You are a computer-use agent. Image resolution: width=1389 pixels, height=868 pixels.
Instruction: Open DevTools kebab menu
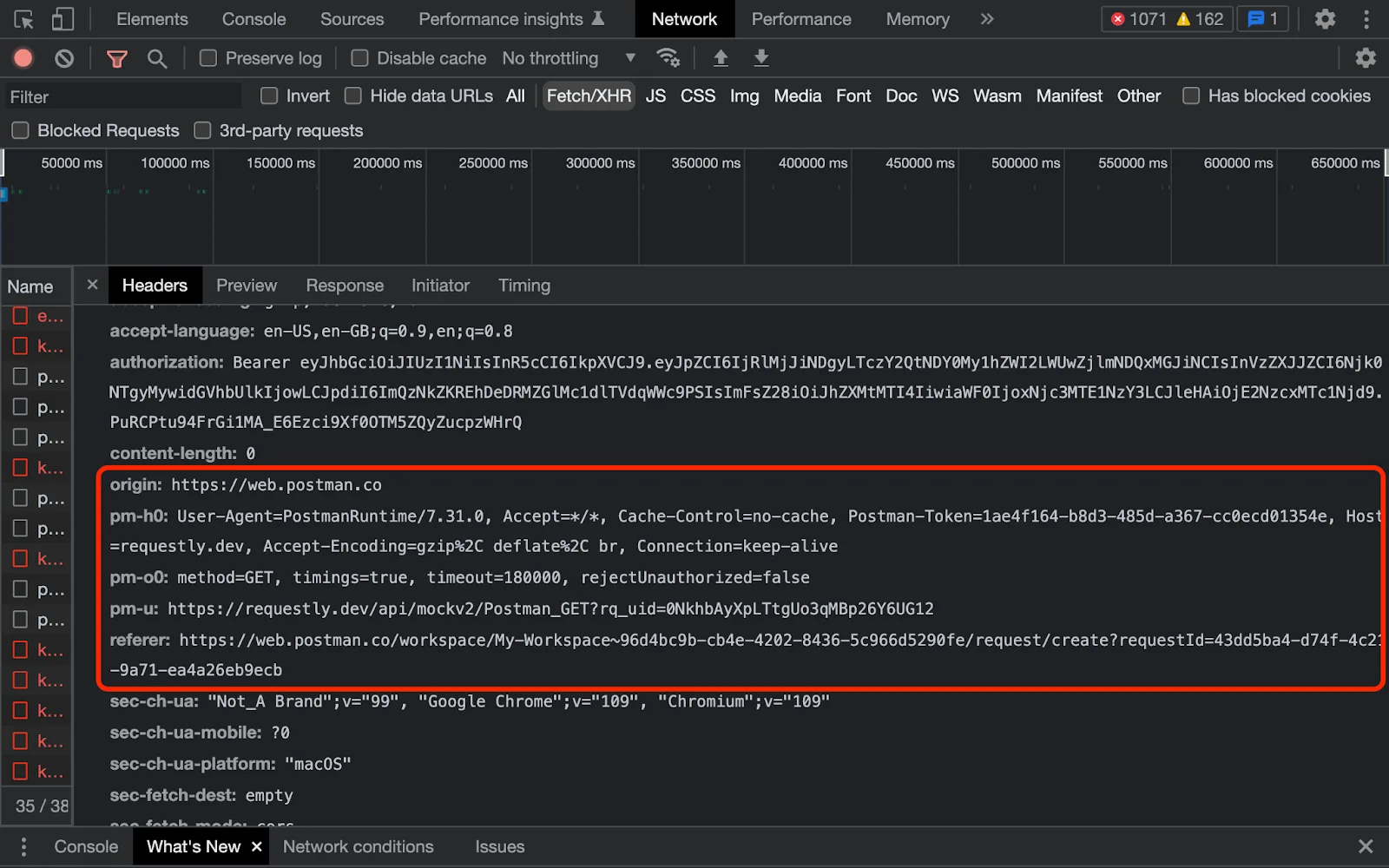[1366, 19]
